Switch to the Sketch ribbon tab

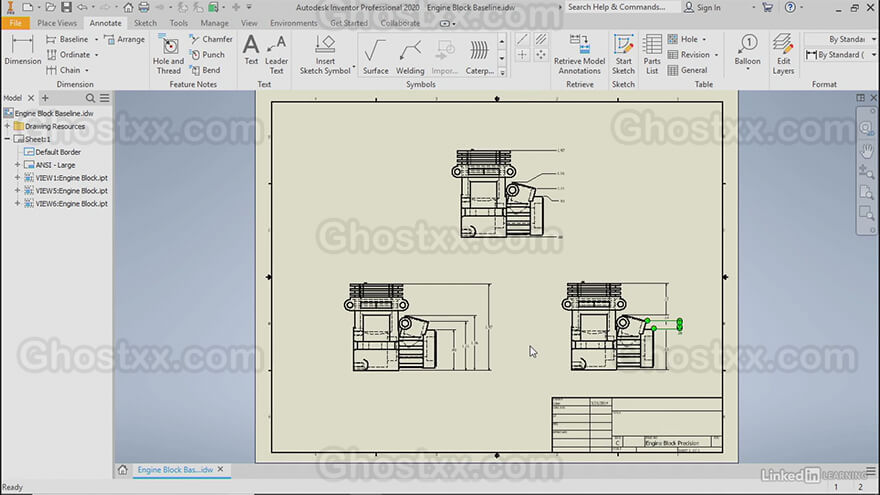pos(145,23)
